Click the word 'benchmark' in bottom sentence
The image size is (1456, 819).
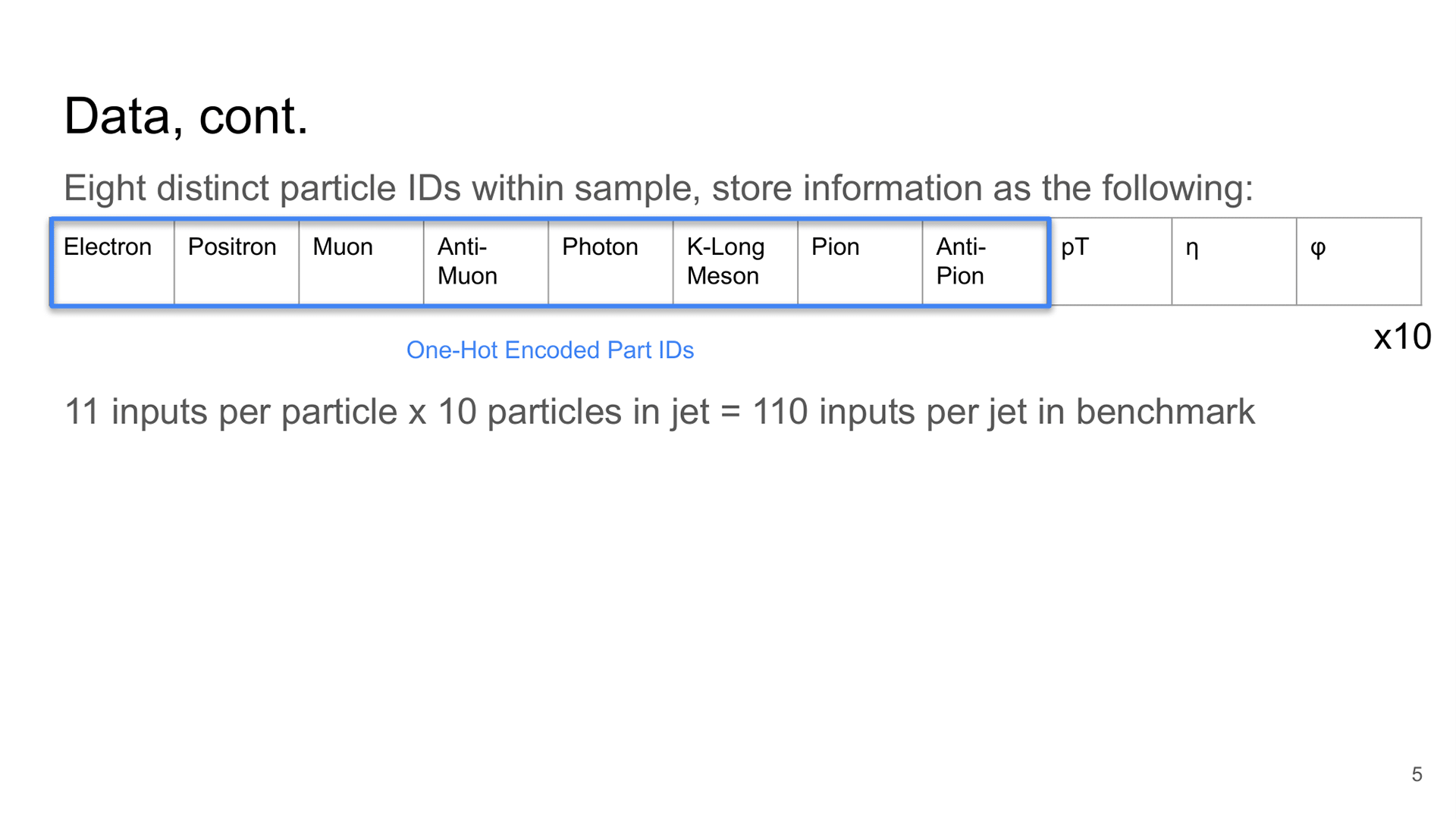(1166, 412)
